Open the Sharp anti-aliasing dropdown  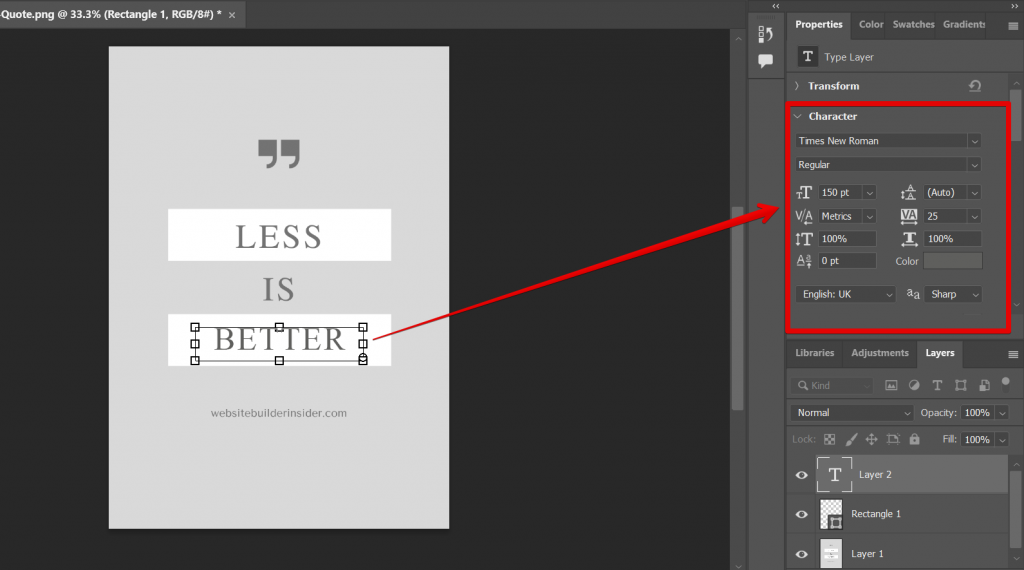(952, 294)
